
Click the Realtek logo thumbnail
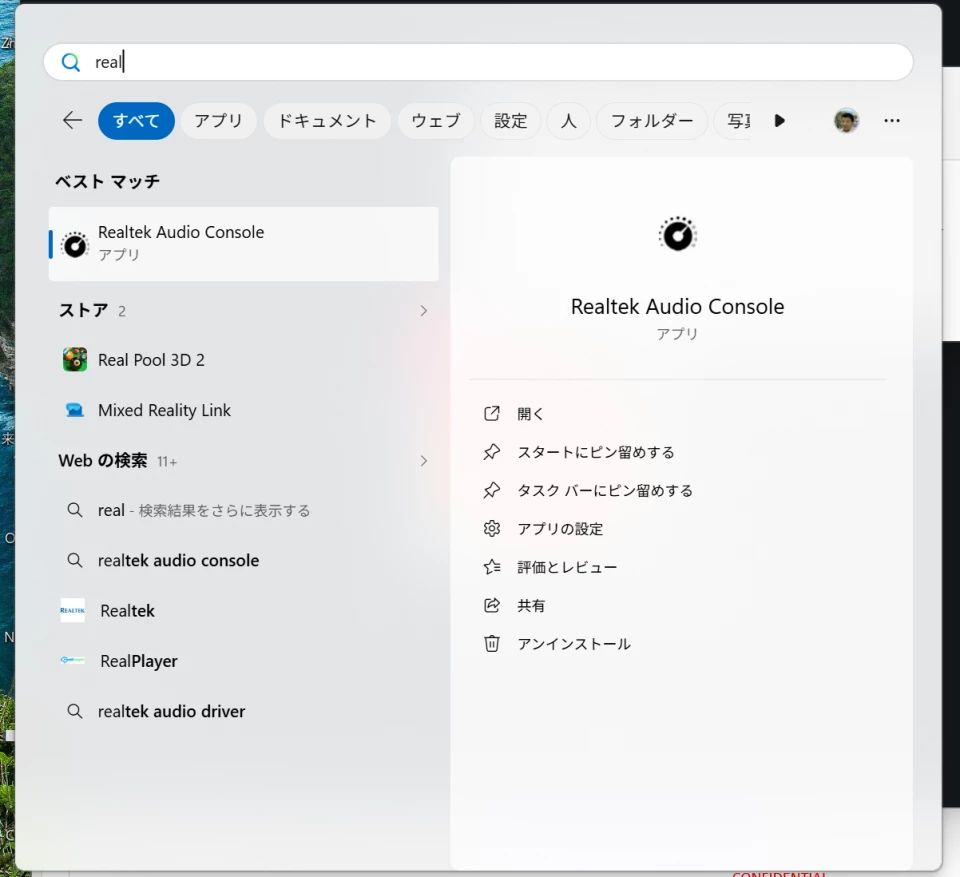(72, 611)
